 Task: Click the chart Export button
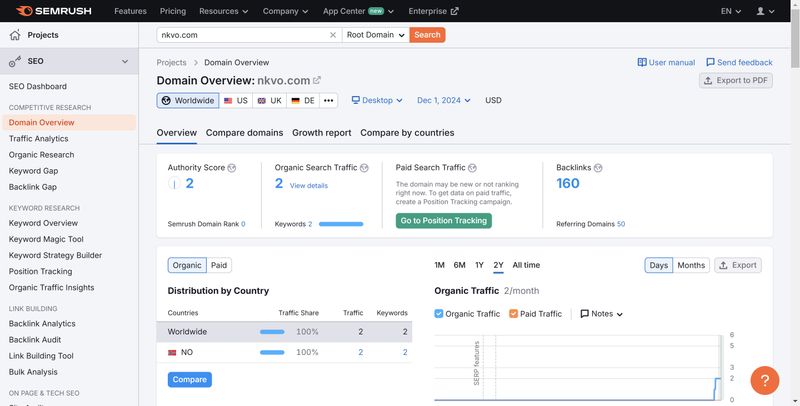tap(738, 265)
